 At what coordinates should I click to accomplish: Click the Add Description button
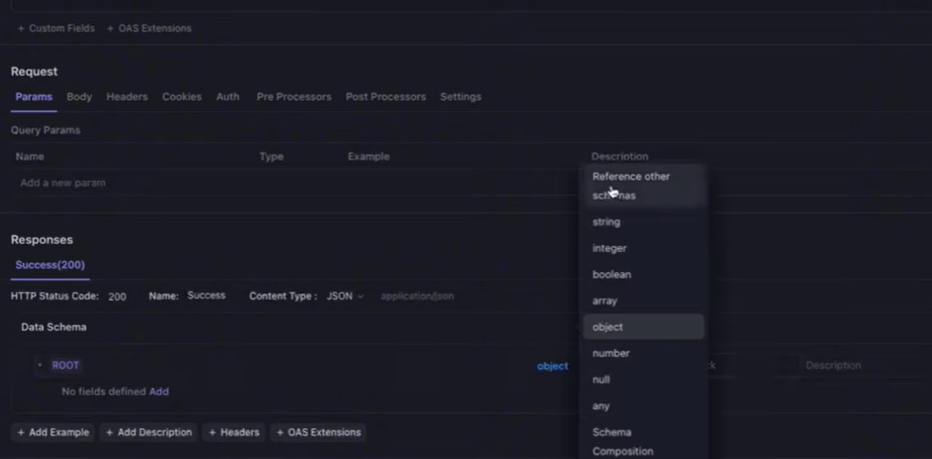[x=148, y=432]
